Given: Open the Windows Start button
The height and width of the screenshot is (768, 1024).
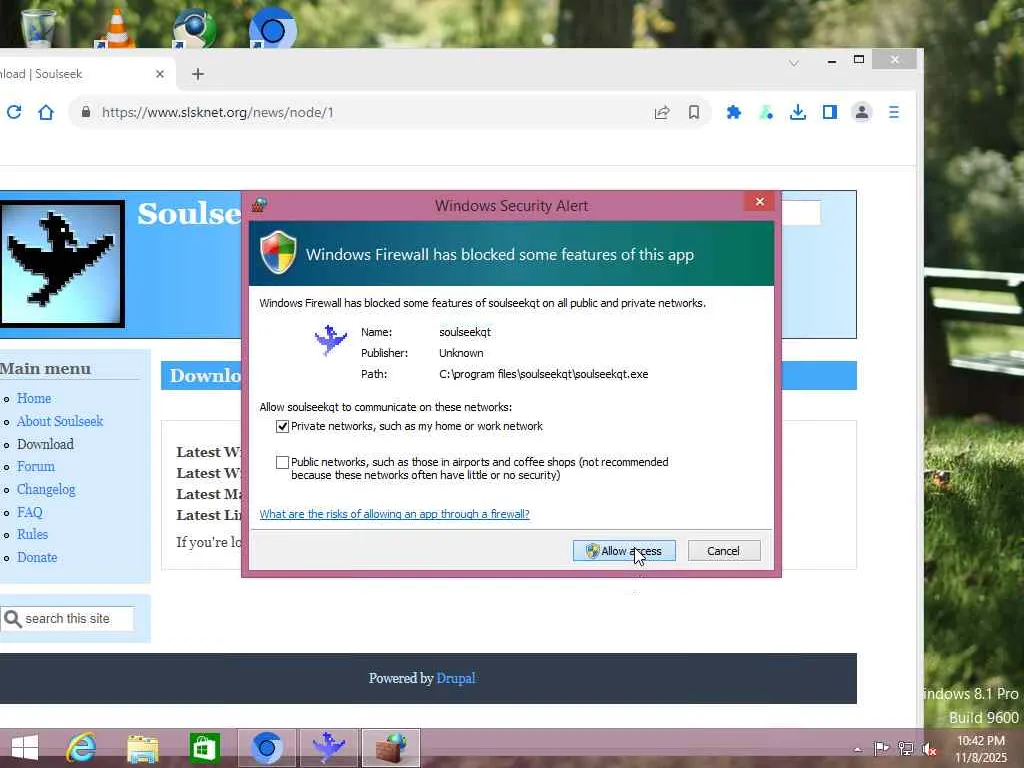Looking at the screenshot, I should [25, 748].
